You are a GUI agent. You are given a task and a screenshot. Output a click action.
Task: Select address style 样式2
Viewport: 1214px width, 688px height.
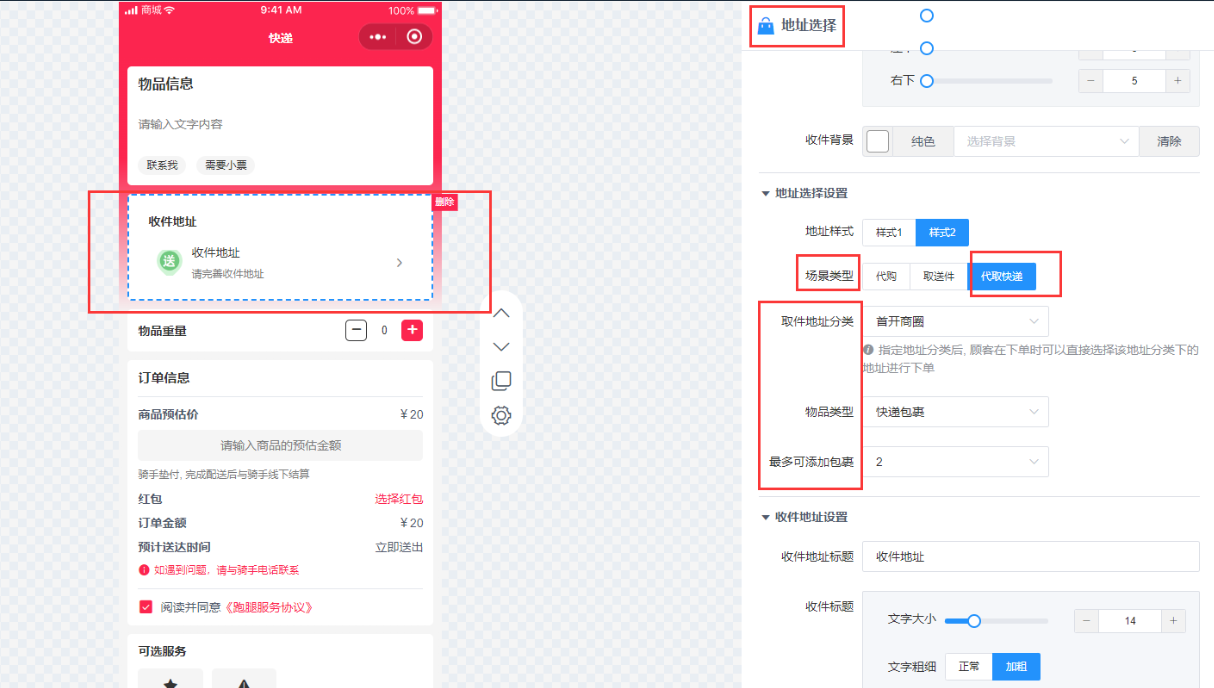[x=942, y=232]
